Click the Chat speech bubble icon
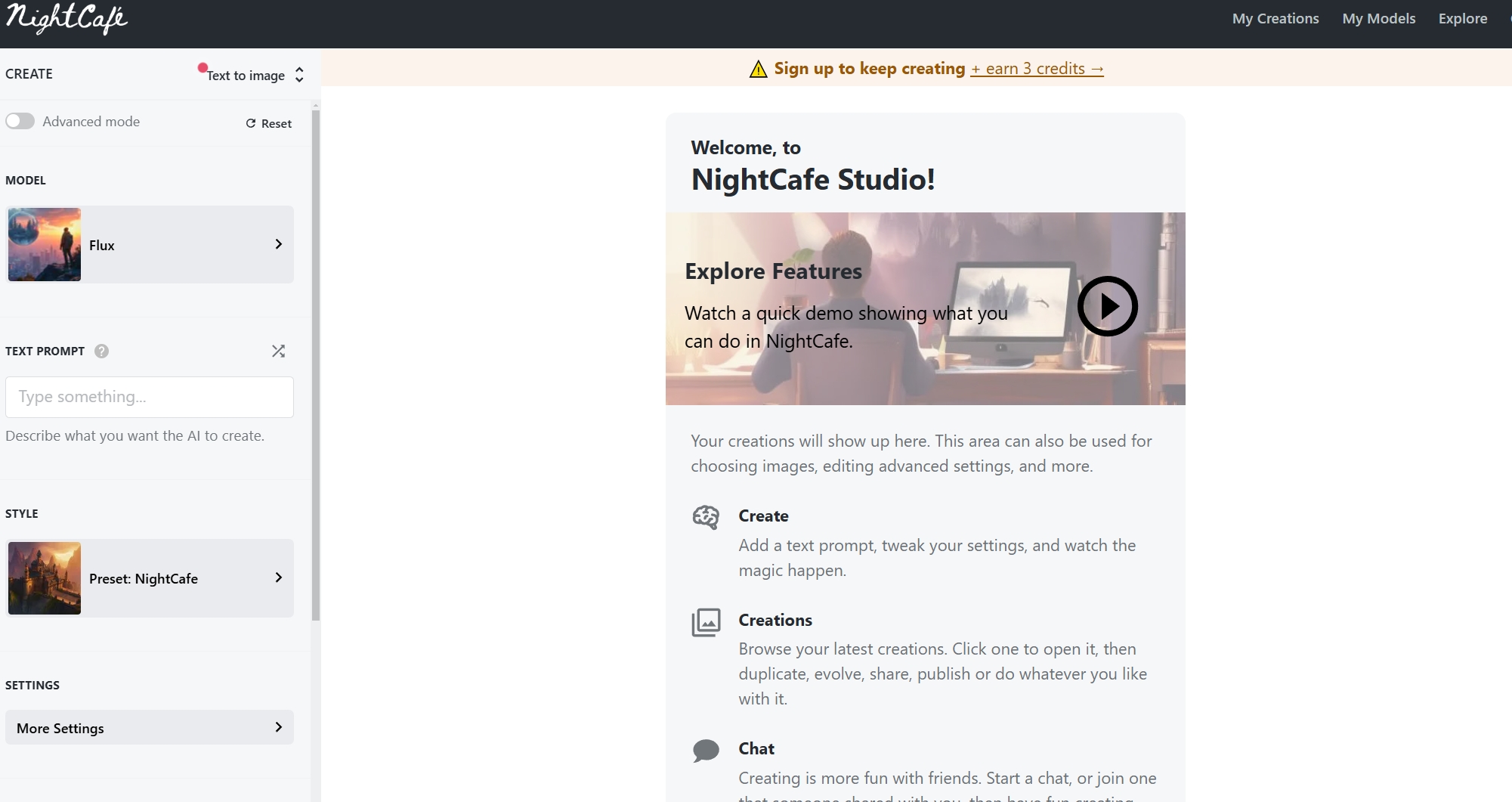 (706, 751)
